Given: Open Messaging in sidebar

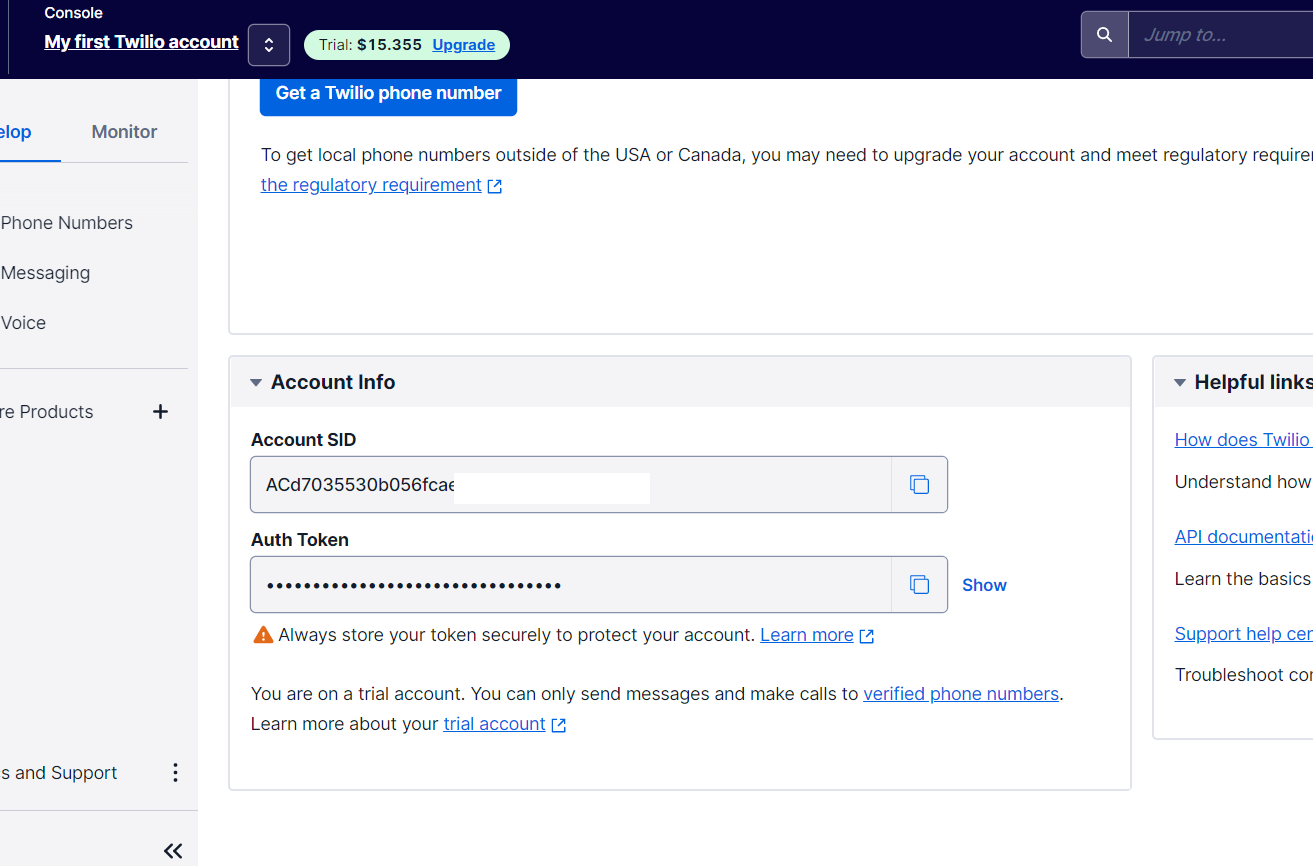Looking at the screenshot, I should 45,273.
